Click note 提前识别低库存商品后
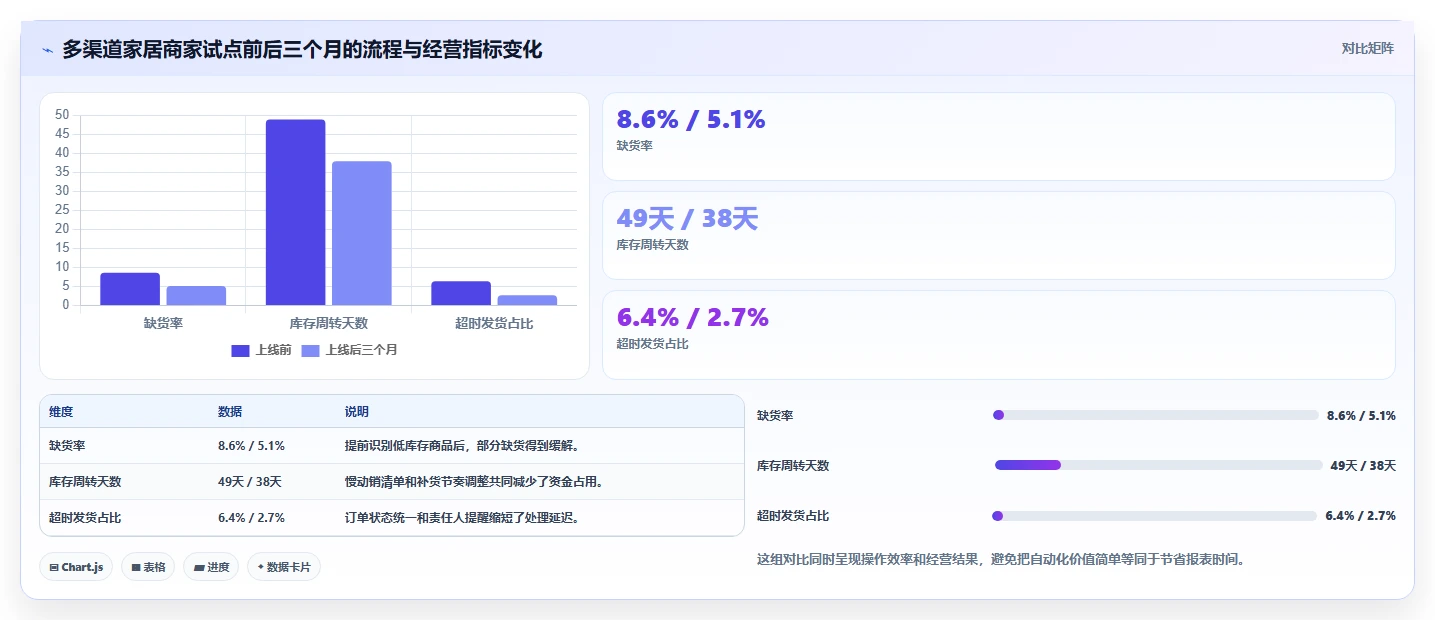The height and width of the screenshot is (620, 1435). [x=462, y=446]
